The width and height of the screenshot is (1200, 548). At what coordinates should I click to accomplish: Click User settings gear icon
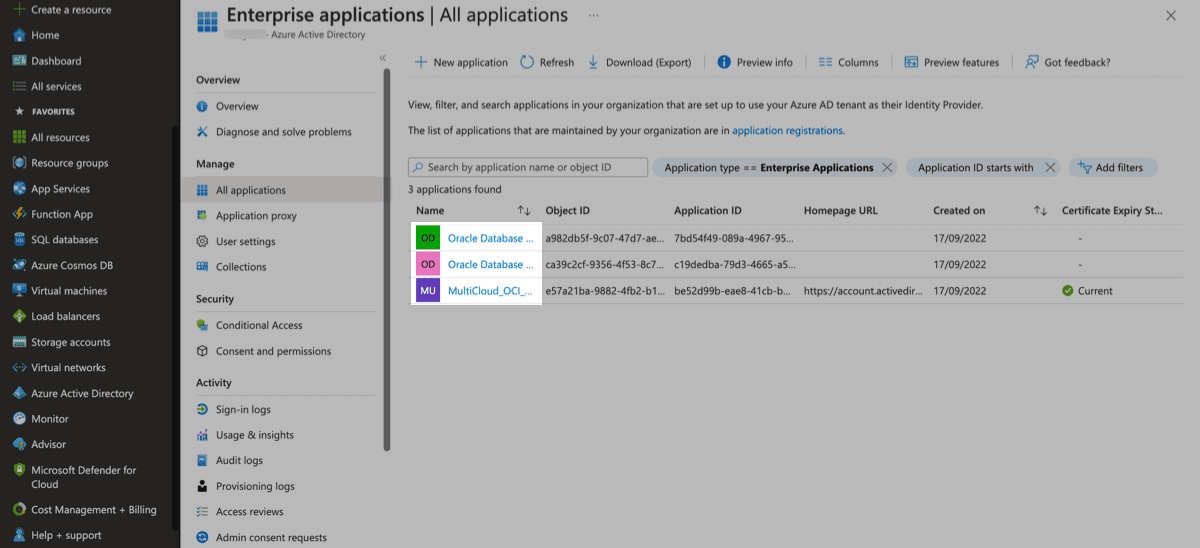[202, 241]
